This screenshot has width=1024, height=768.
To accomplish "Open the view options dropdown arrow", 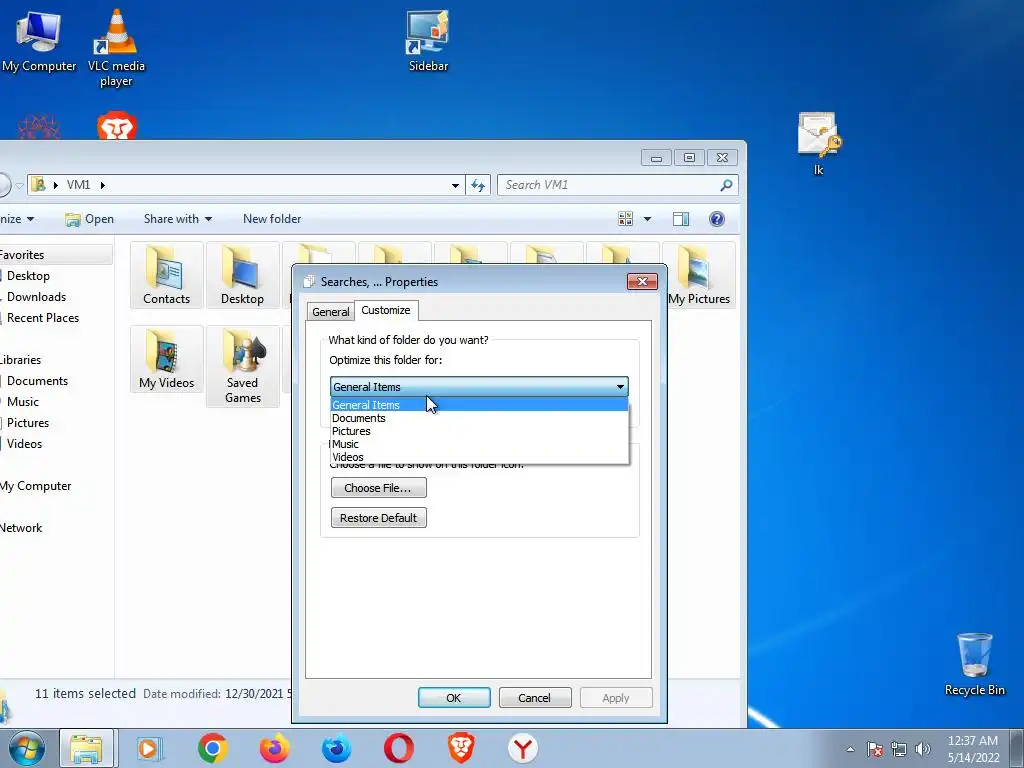I will 647,219.
